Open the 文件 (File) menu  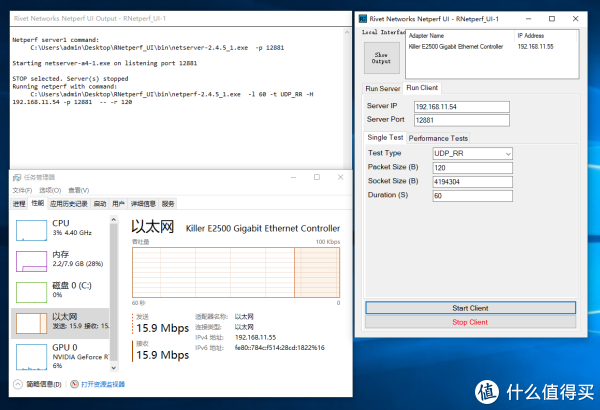(22, 189)
